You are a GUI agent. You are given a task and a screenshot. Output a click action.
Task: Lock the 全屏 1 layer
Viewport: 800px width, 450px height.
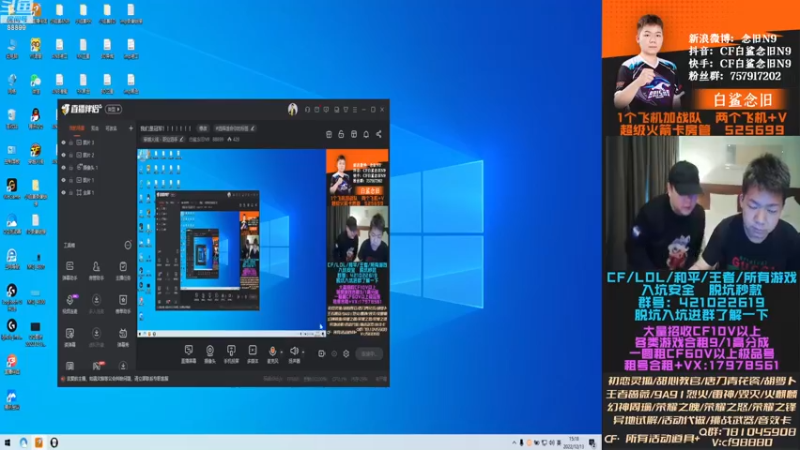(71, 193)
